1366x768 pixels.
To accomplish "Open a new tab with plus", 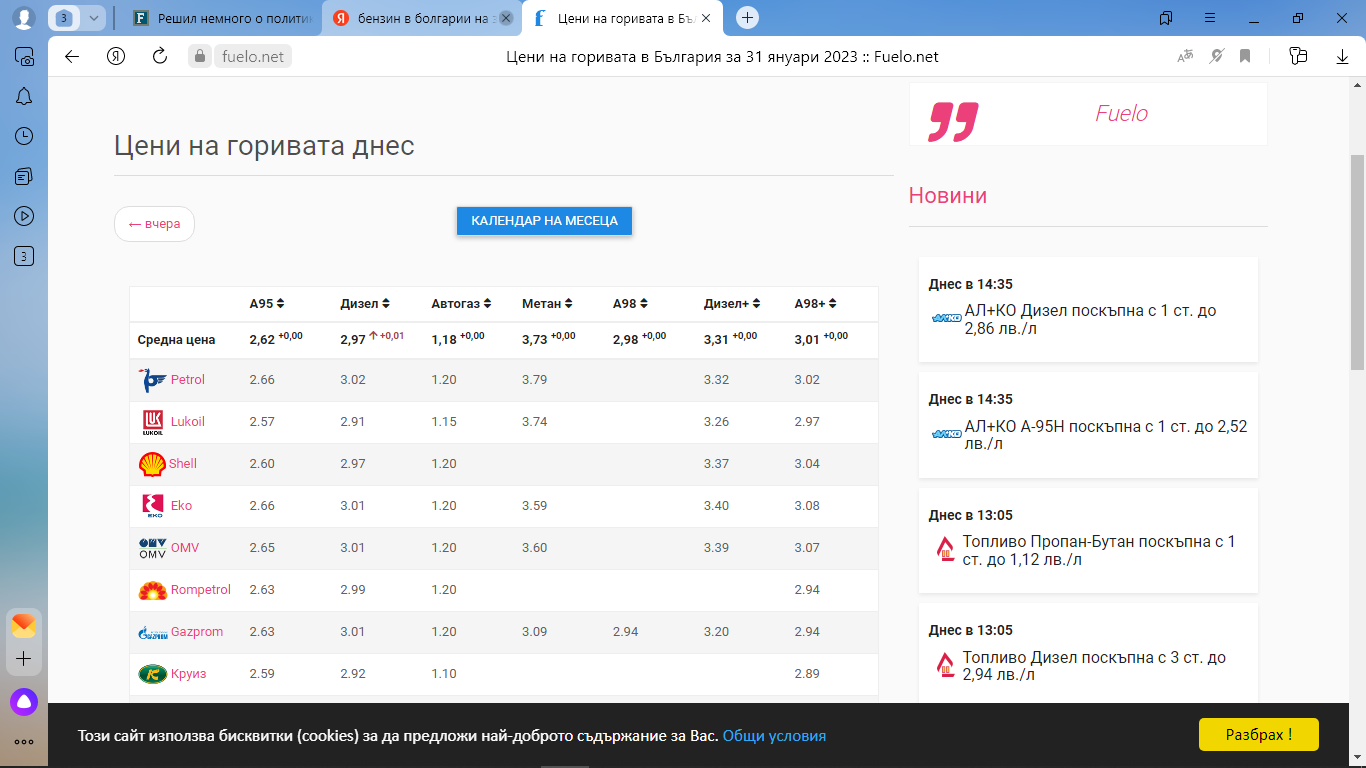I will pyautogui.click(x=747, y=18).
